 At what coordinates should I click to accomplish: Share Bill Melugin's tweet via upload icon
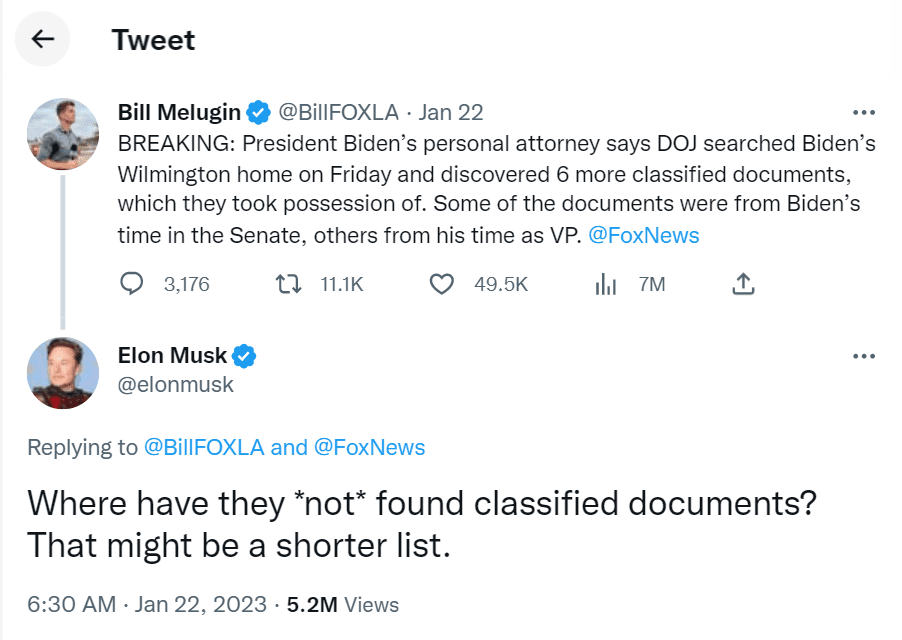[x=742, y=285]
